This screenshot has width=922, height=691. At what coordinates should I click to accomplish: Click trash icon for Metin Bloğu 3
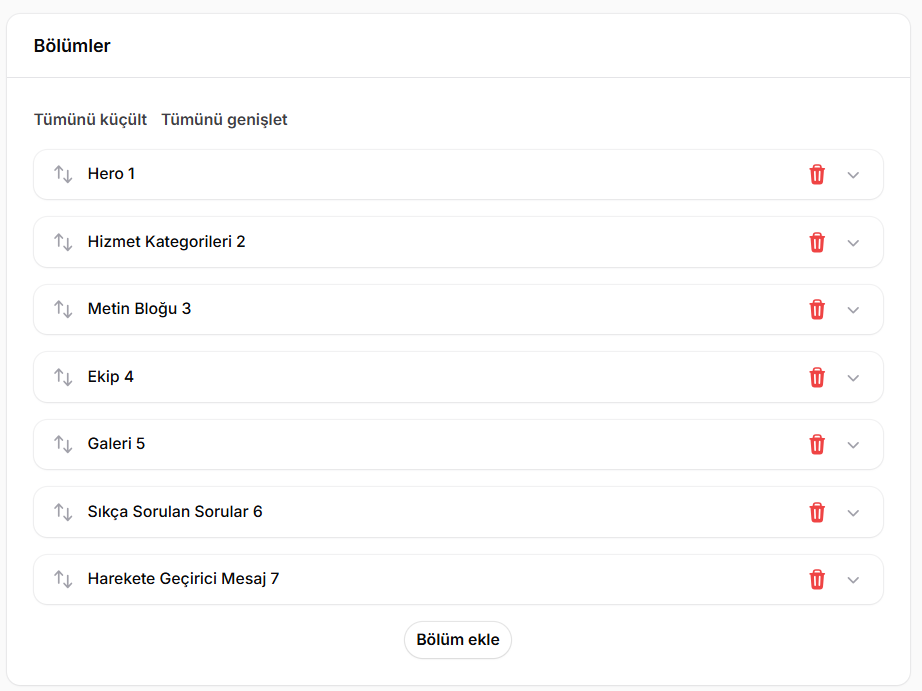(x=817, y=309)
